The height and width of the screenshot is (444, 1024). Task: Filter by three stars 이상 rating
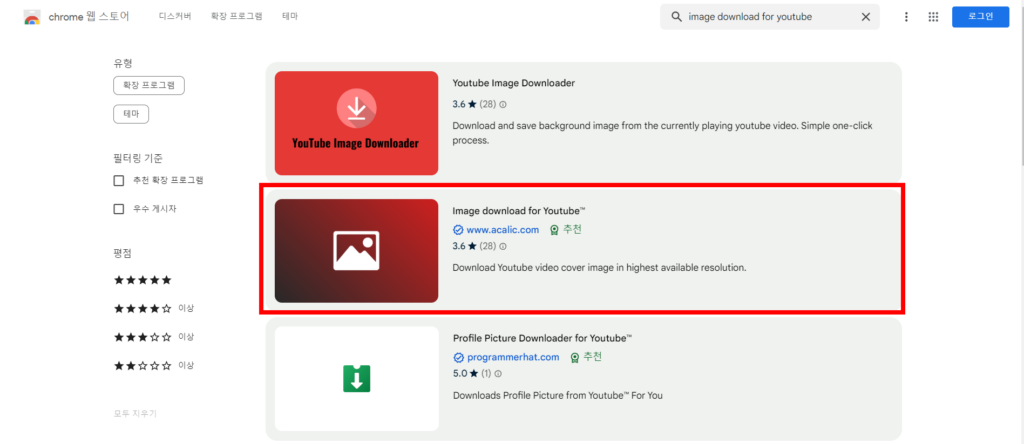point(154,337)
